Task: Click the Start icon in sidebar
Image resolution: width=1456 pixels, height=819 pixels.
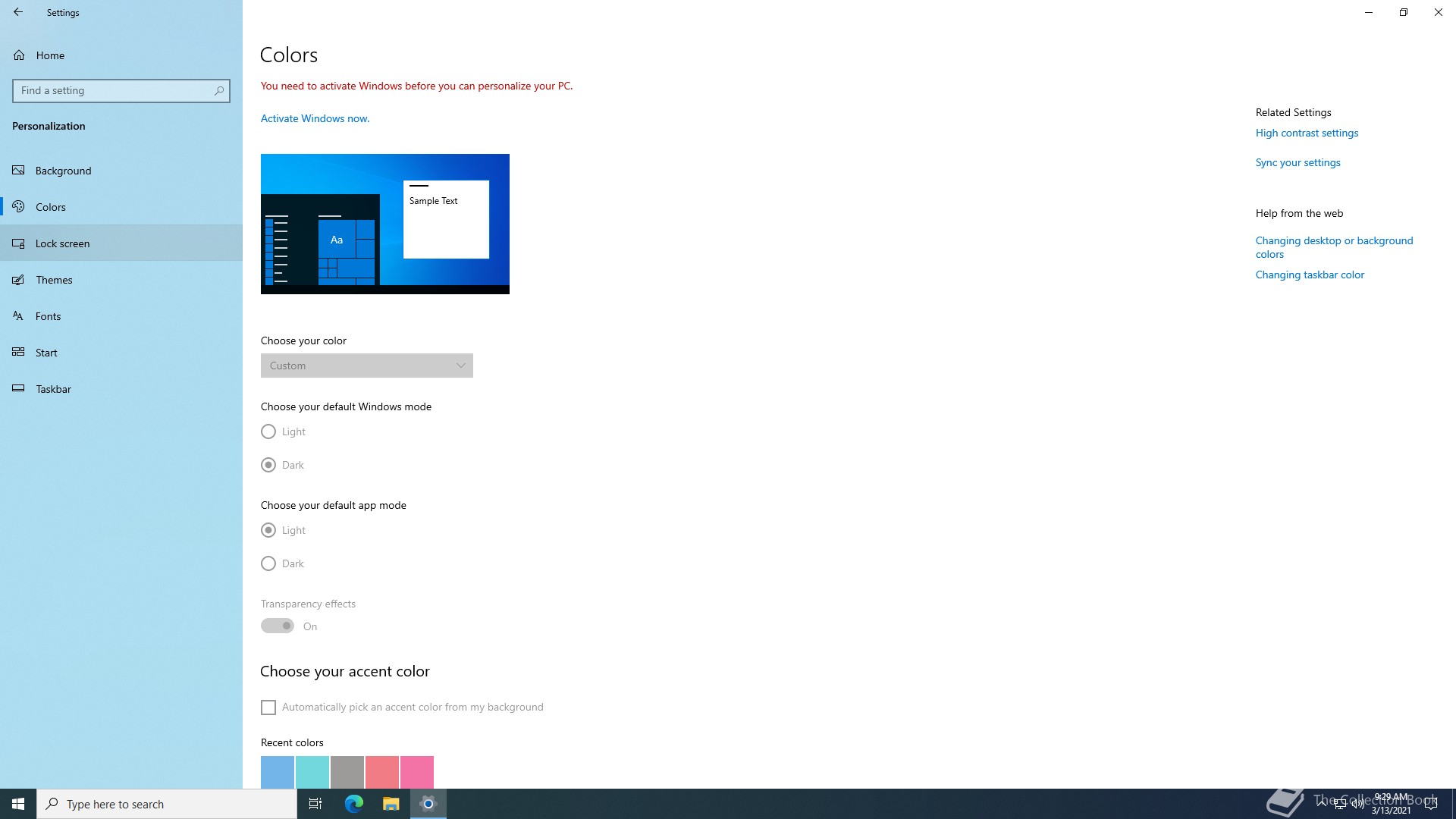Action: click(x=18, y=353)
